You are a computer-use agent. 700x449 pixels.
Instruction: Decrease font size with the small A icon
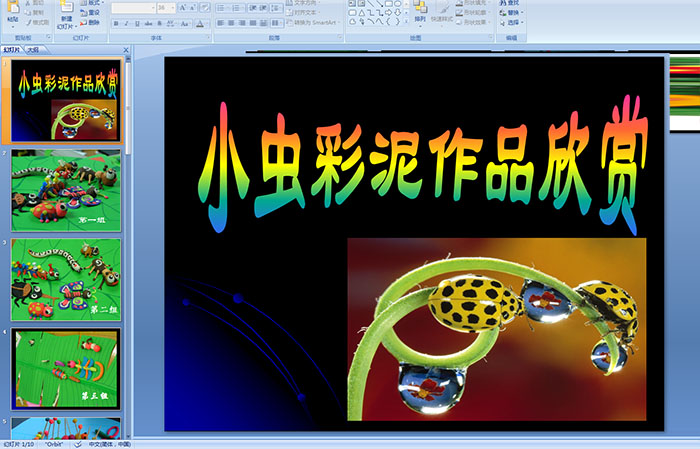tap(192, 8)
